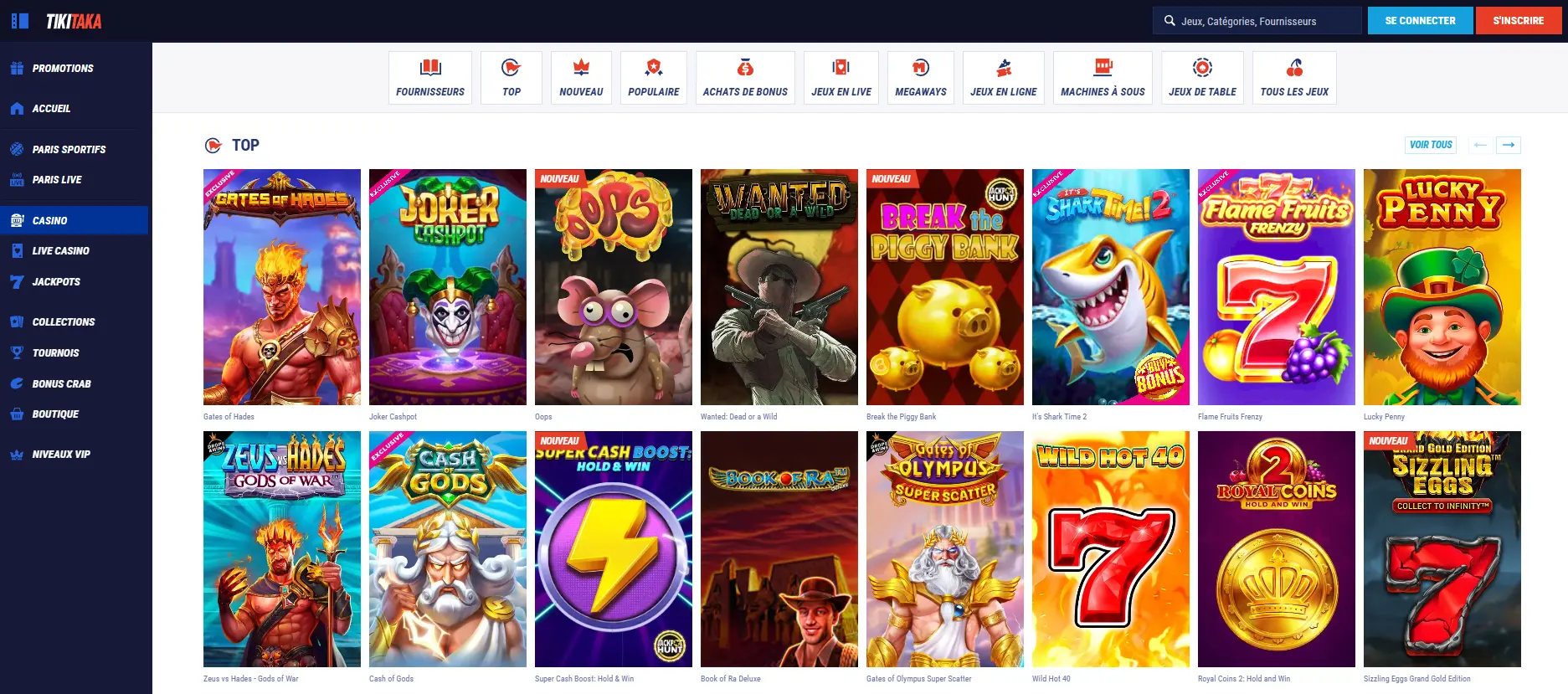Open the Gates of Hades game thumbnail
This screenshot has width=1568, height=694.
point(282,287)
